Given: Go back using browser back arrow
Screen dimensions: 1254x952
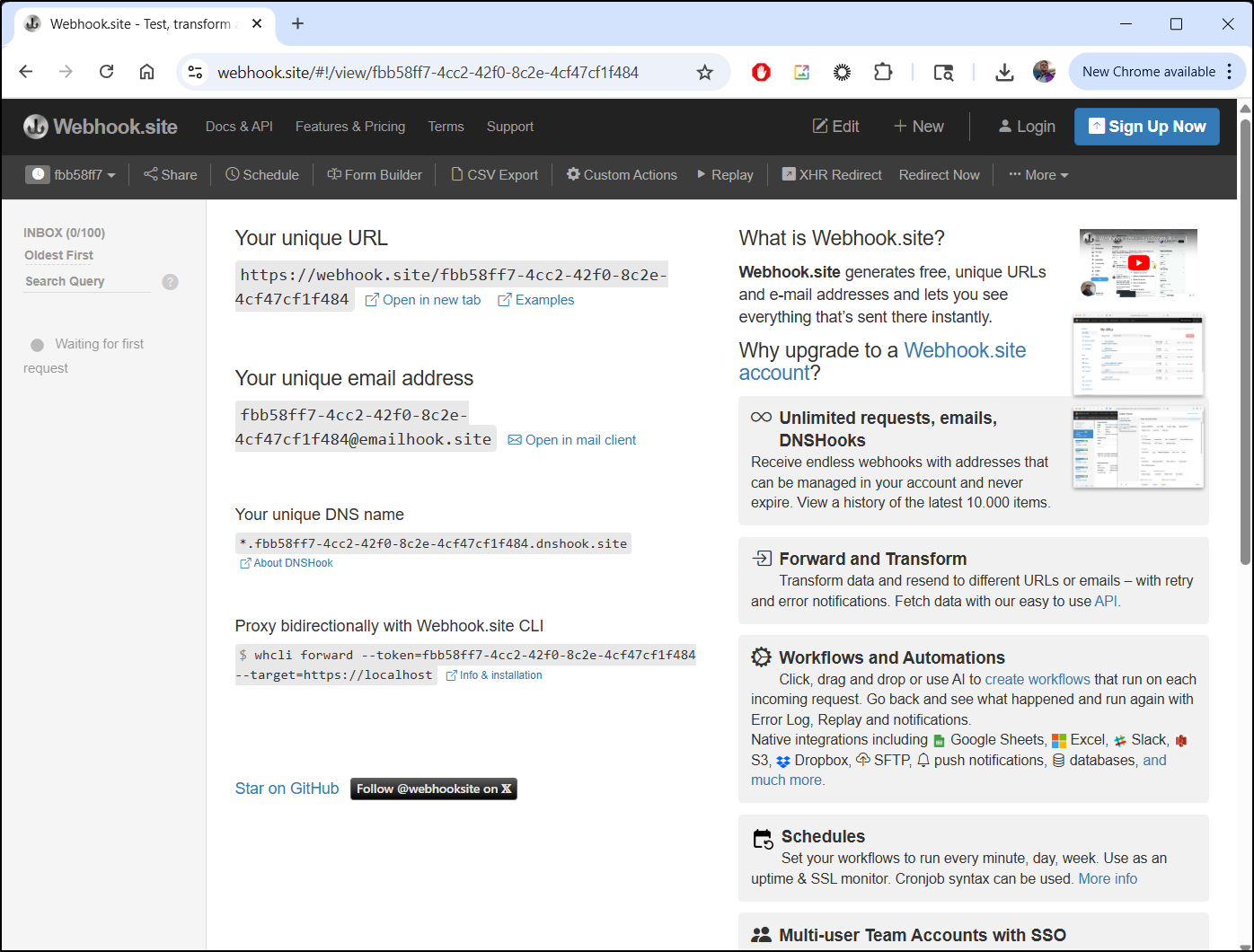Looking at the screenshot, I should tap(25, 72).
